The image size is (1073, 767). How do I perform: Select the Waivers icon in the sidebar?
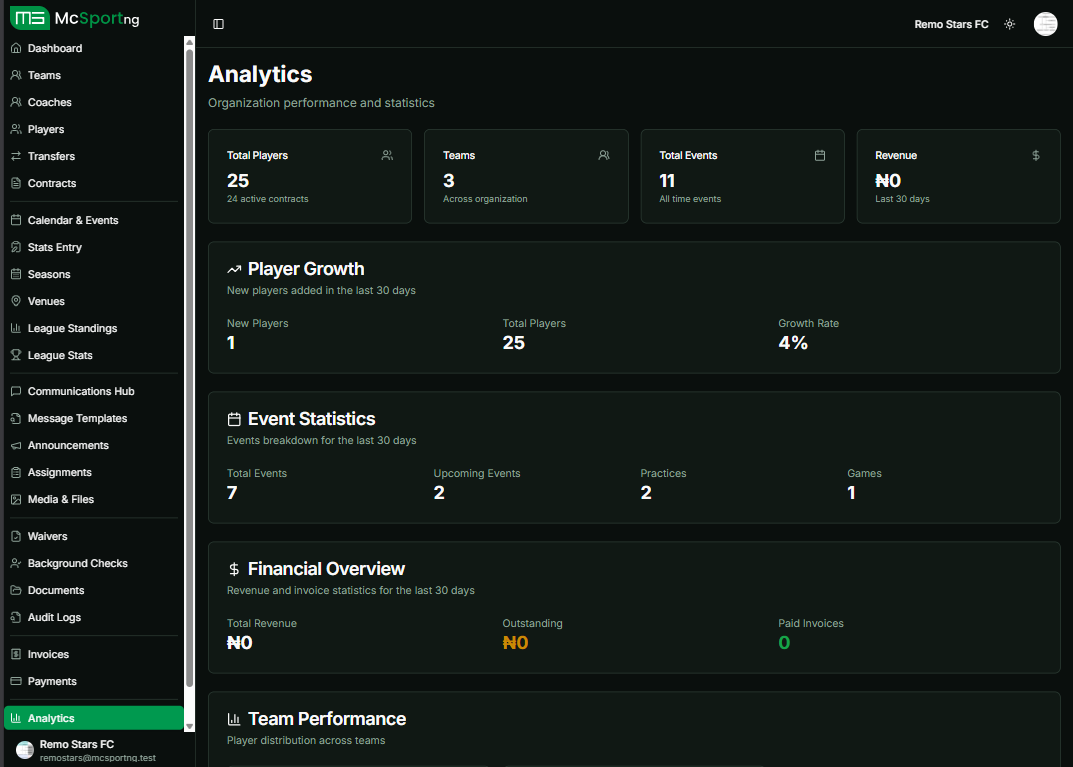point(15,536)
